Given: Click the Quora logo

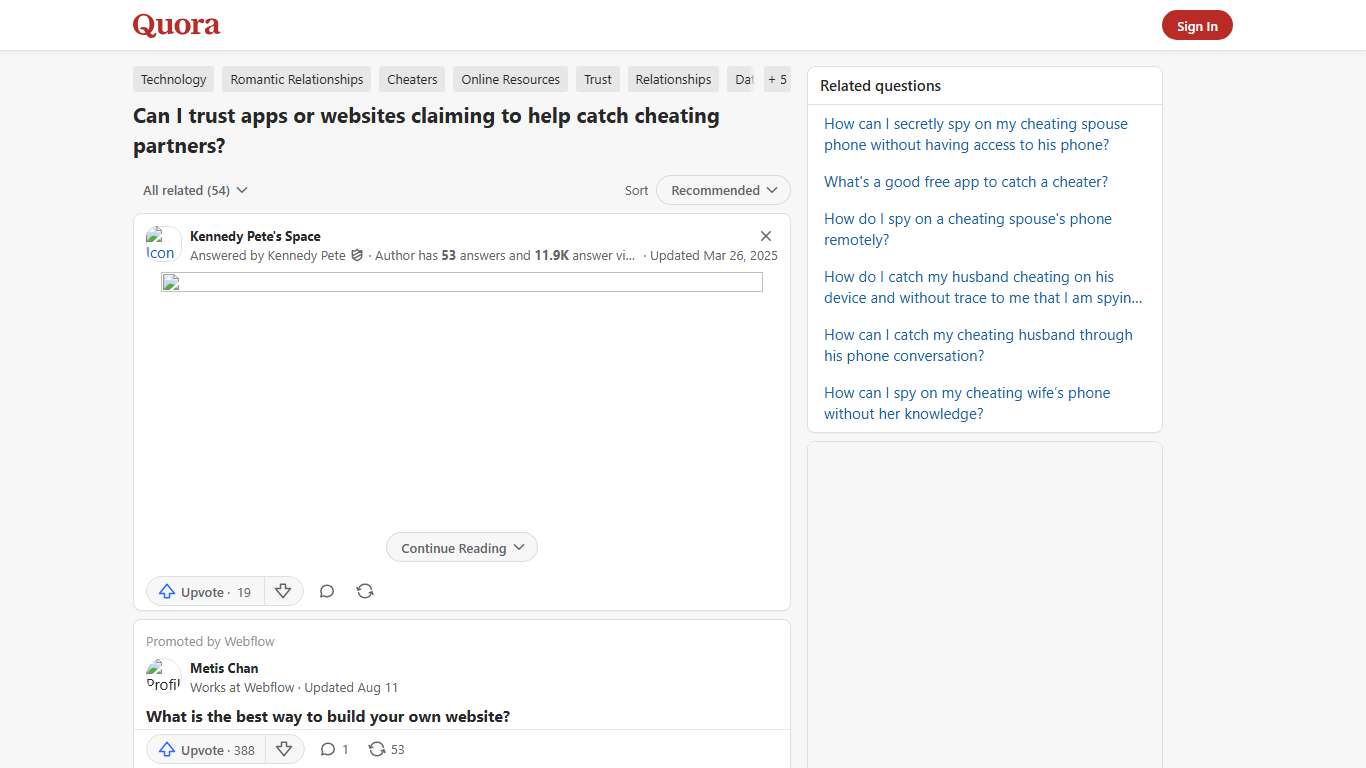Looking at the screenshot, I should tap(176, 25).
